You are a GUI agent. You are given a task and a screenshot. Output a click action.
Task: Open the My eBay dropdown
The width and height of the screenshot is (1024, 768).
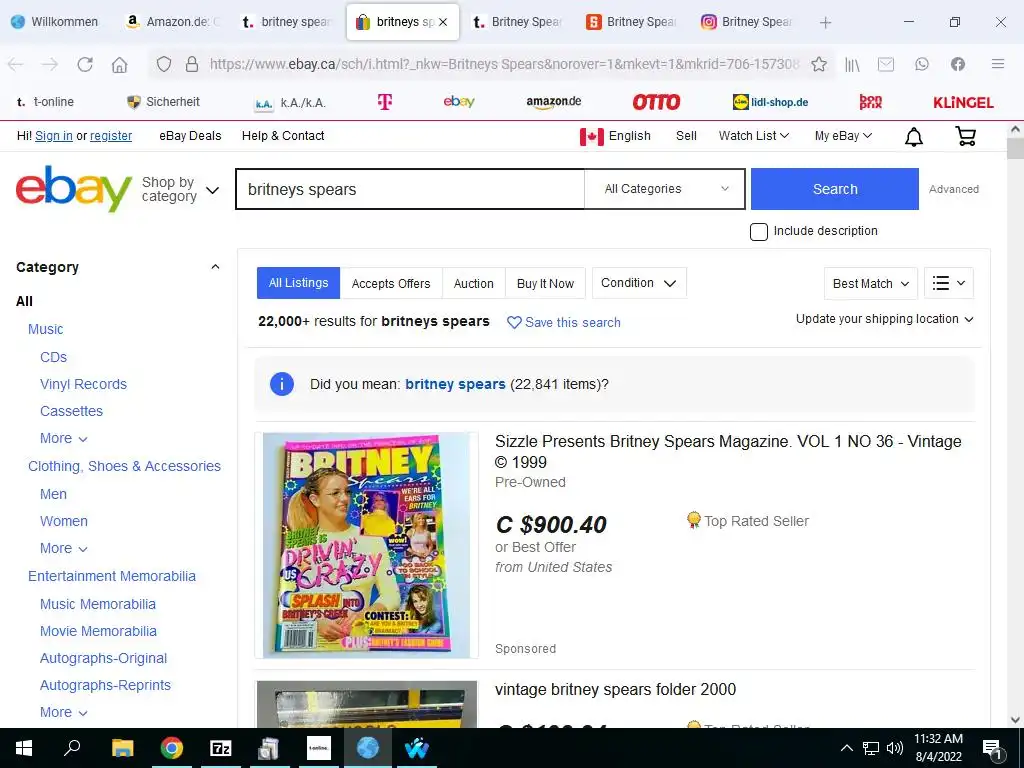click(x=843, y=136)
